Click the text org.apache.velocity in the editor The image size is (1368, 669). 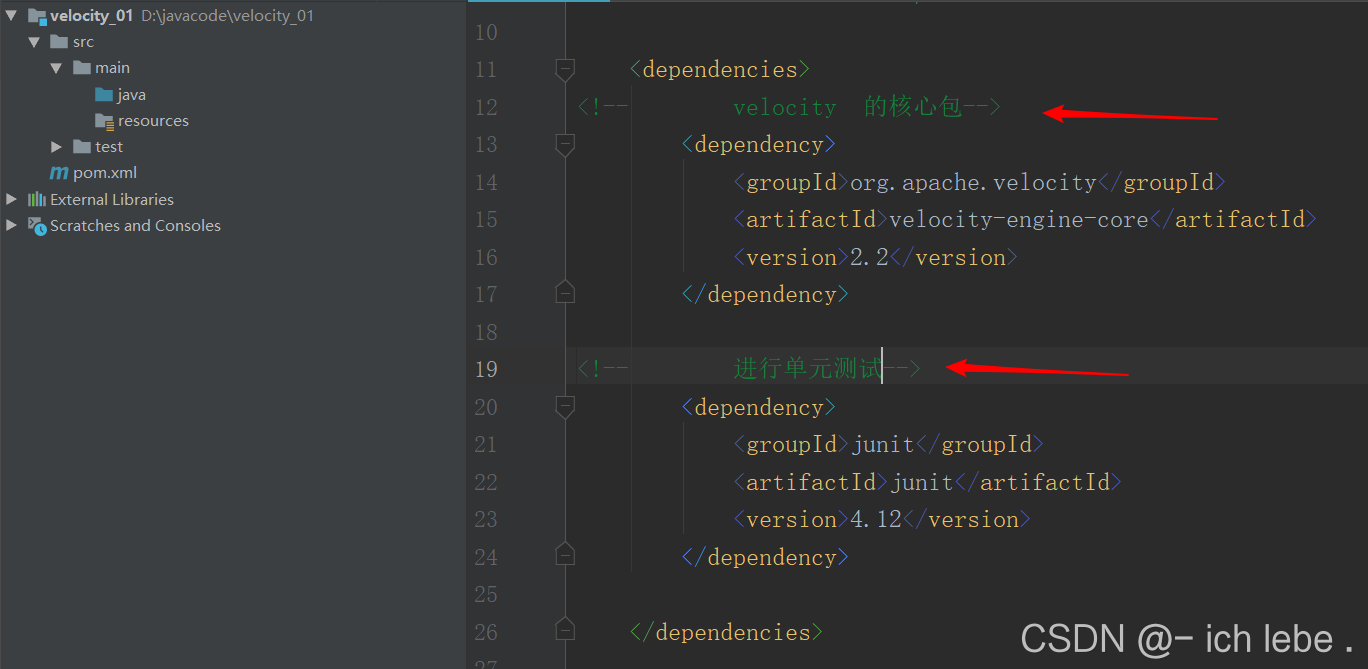coord(974,182)
